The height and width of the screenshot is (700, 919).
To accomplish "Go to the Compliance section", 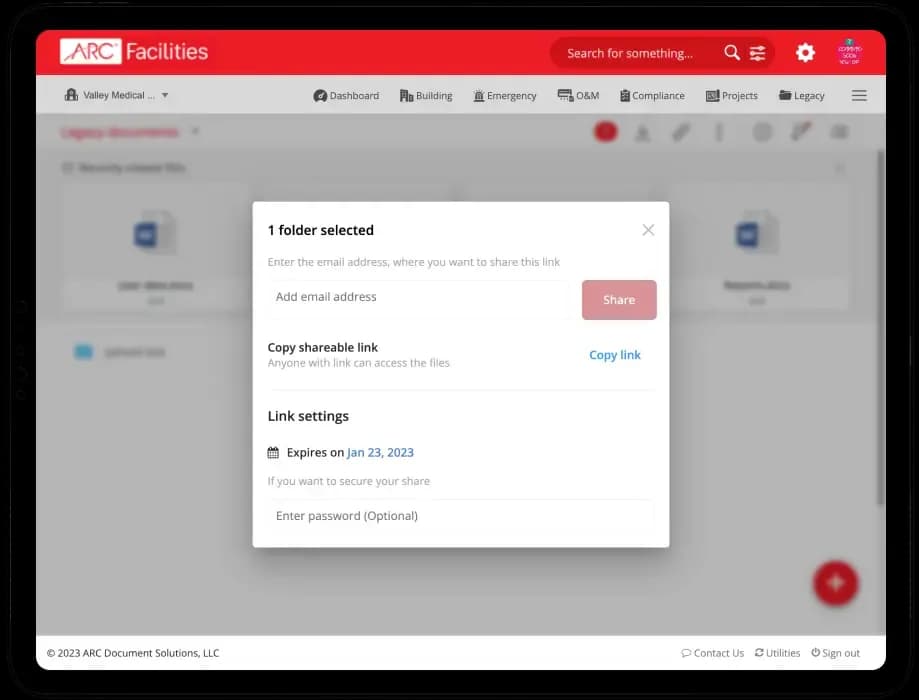I will pos(652,95).
